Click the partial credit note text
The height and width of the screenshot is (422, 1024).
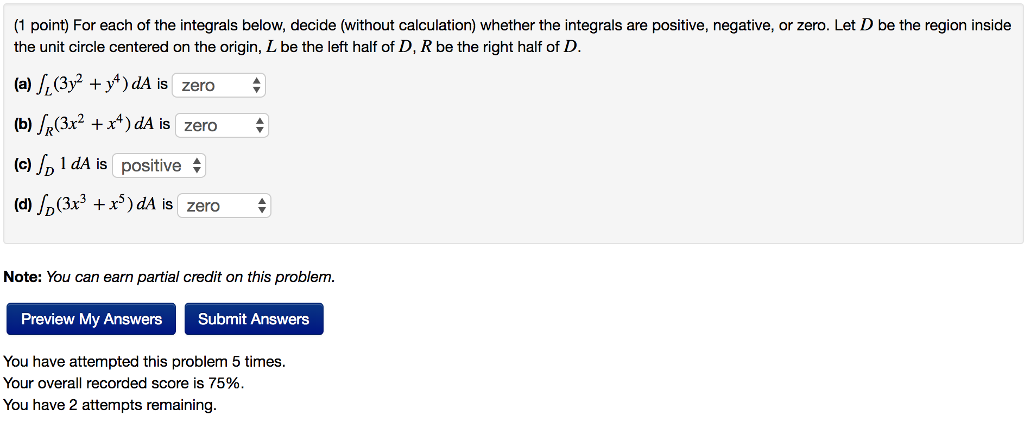(x=169, y=276)
